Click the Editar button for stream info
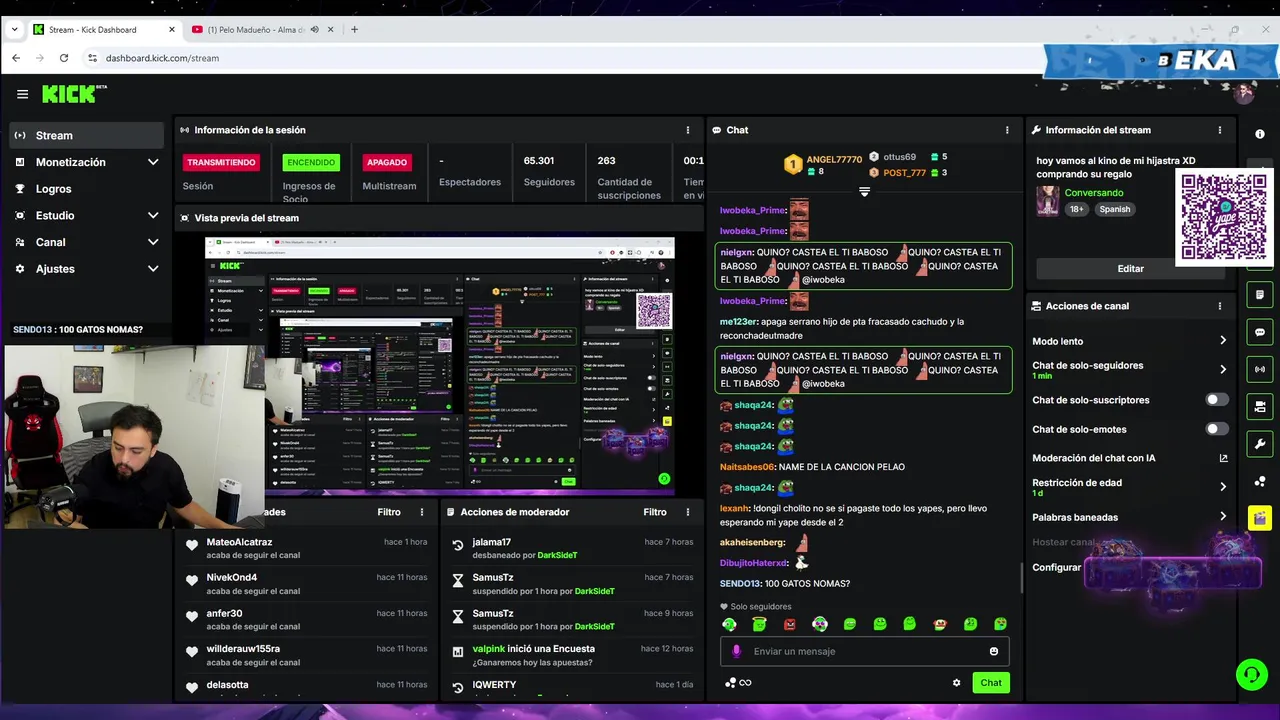Screen dimensions: 1280x720 point(1130,268)
